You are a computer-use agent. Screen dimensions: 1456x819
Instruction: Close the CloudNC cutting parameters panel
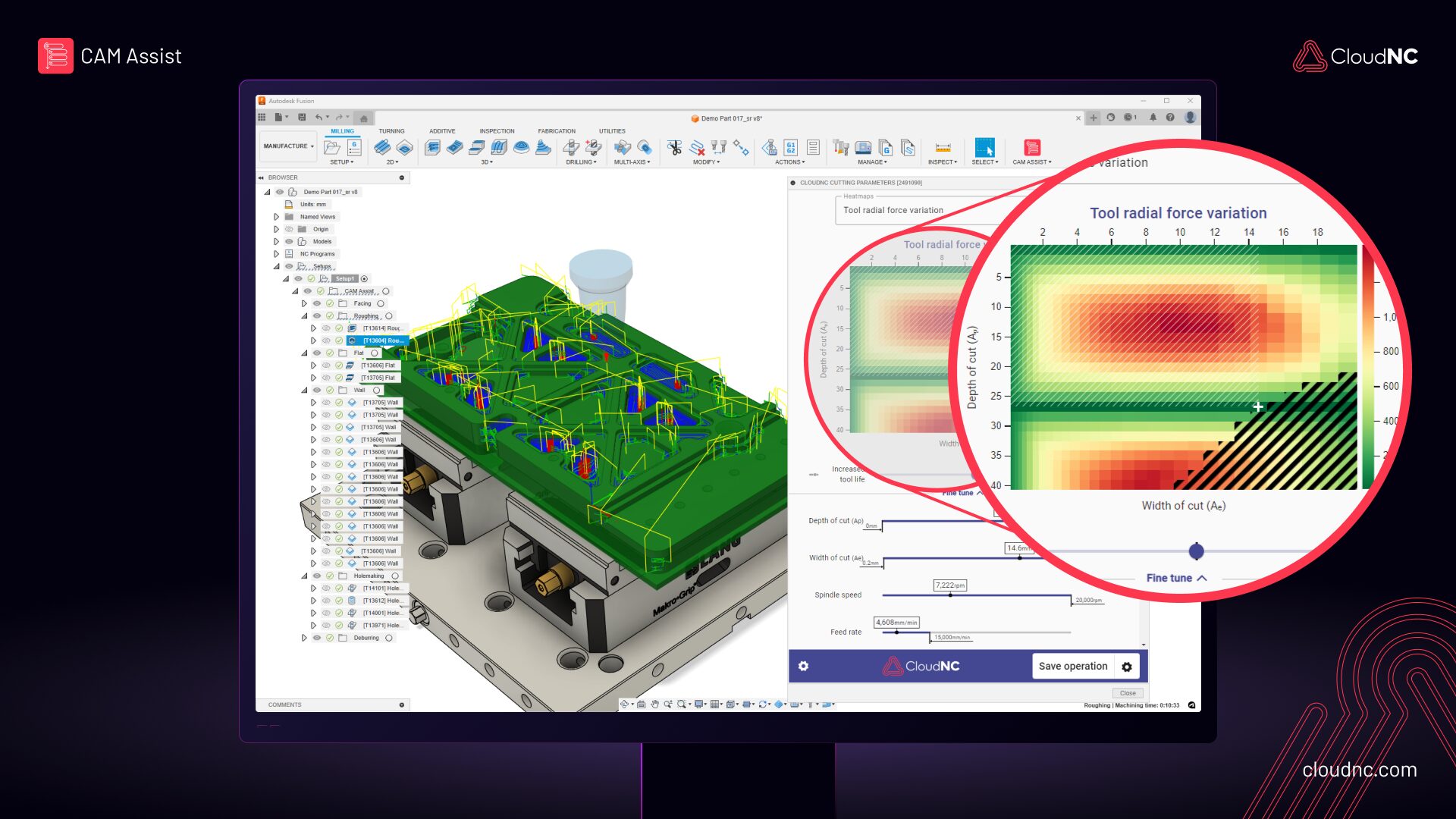[1128, 692]
